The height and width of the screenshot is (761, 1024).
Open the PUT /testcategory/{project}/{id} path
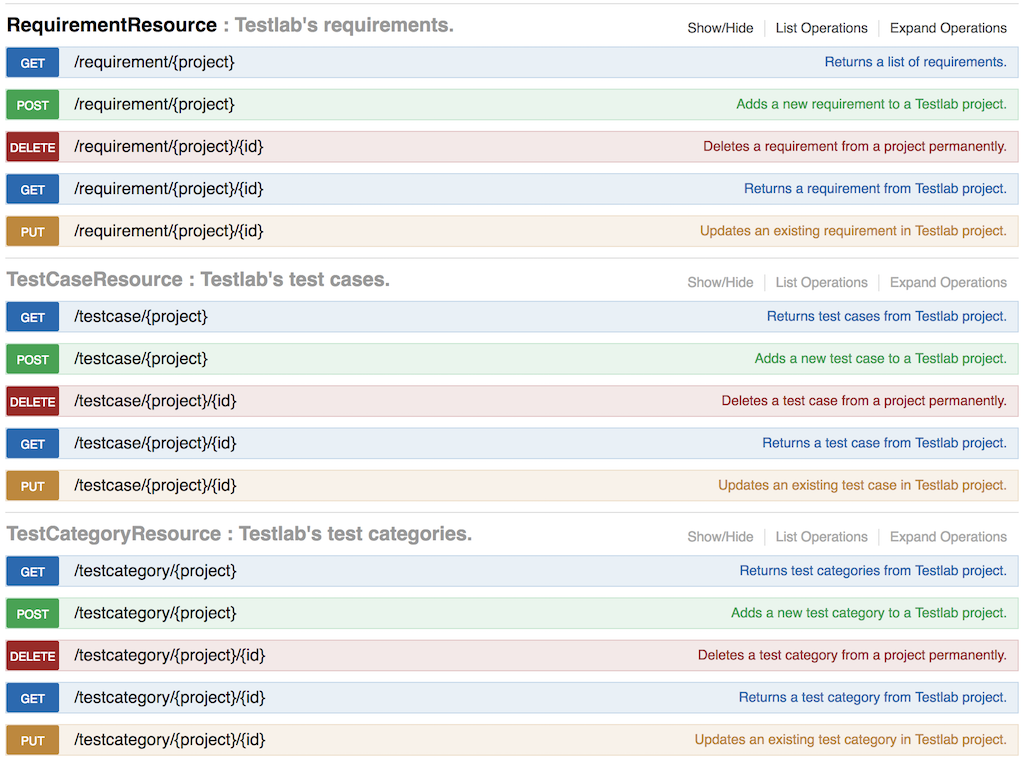tap(169, 740)
